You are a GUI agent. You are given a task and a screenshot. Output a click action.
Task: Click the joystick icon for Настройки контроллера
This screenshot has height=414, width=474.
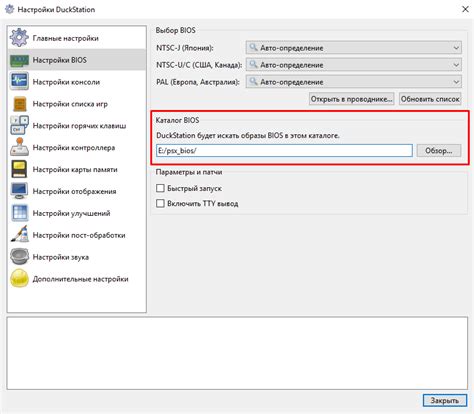click(x=19, y=147)
